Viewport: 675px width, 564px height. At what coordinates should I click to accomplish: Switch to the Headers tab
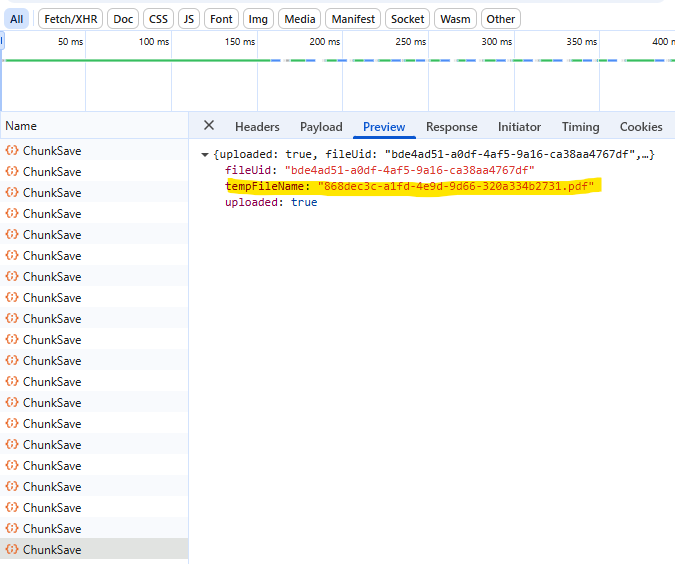pos(257,127)
